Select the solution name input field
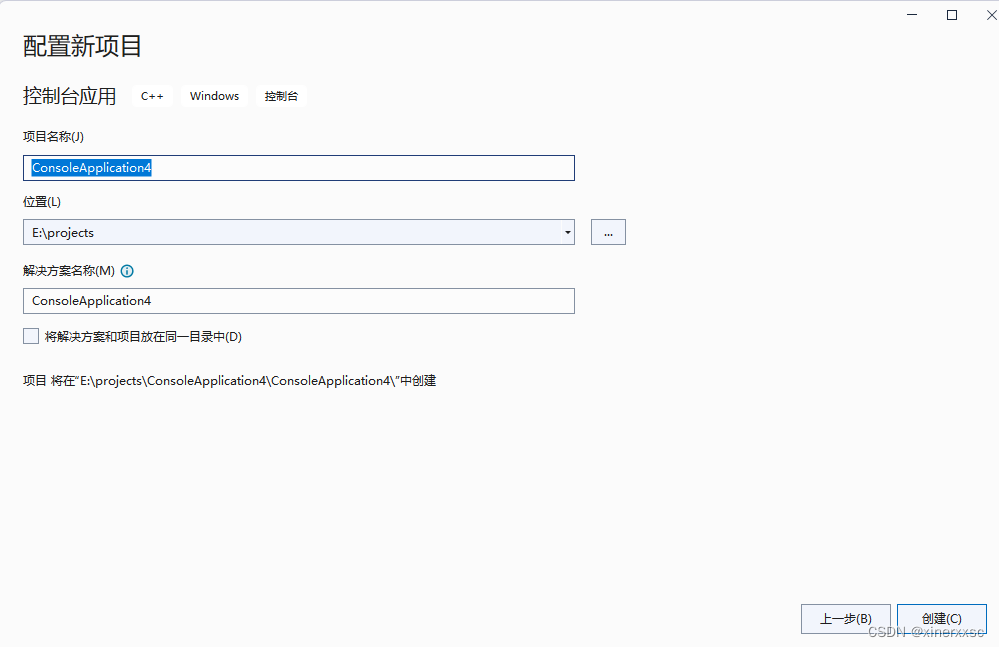This screenshot has width=999, height=647. [298, 300]
